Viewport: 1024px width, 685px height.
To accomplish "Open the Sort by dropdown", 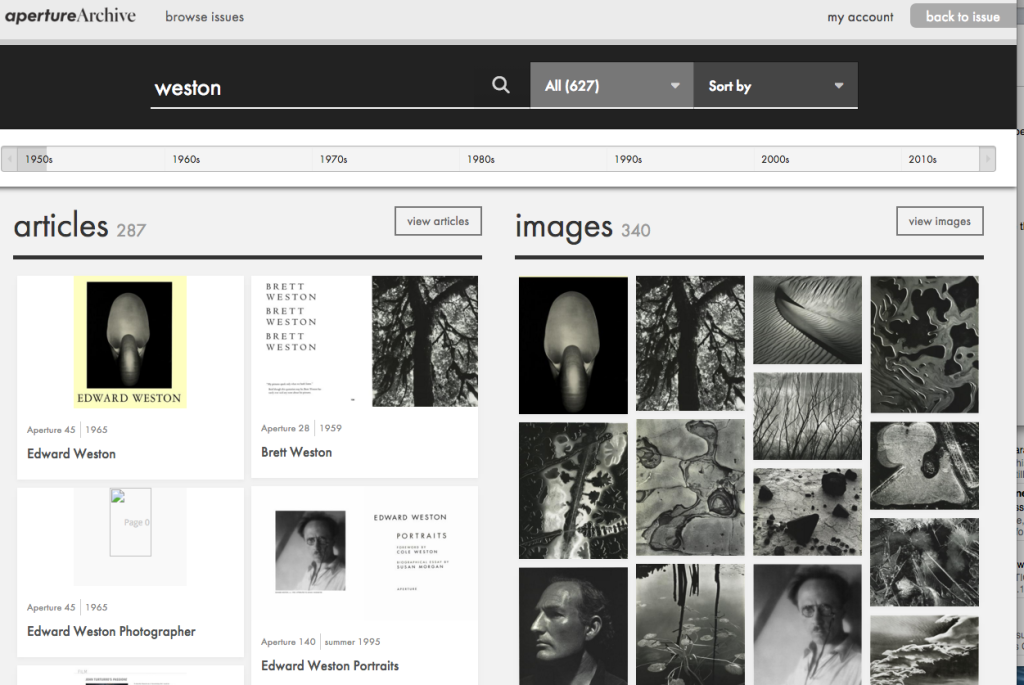I will [x=776, y=86].
